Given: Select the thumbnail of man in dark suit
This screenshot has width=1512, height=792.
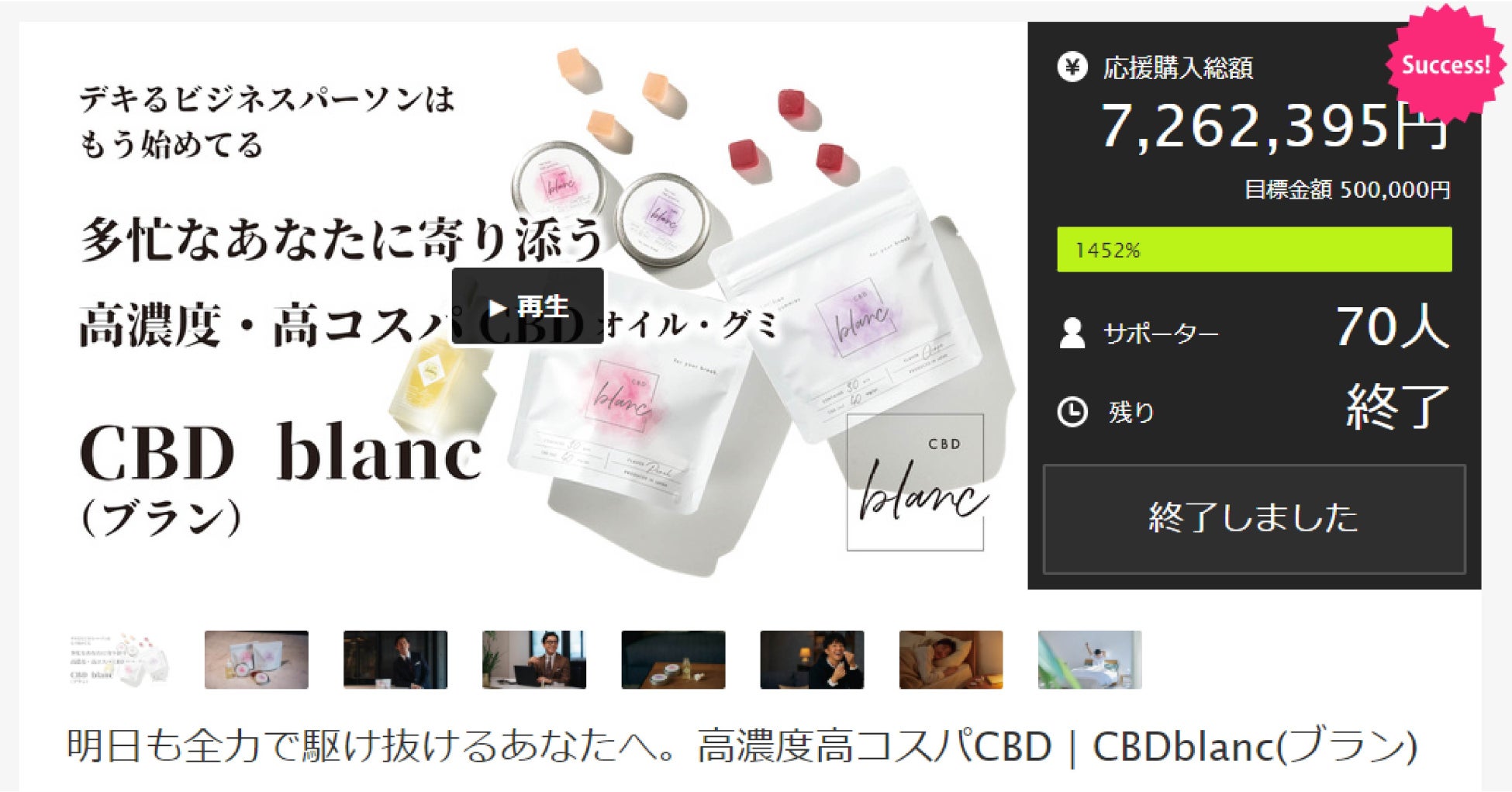Looking at the screenshot, I should tap(395, 660).
